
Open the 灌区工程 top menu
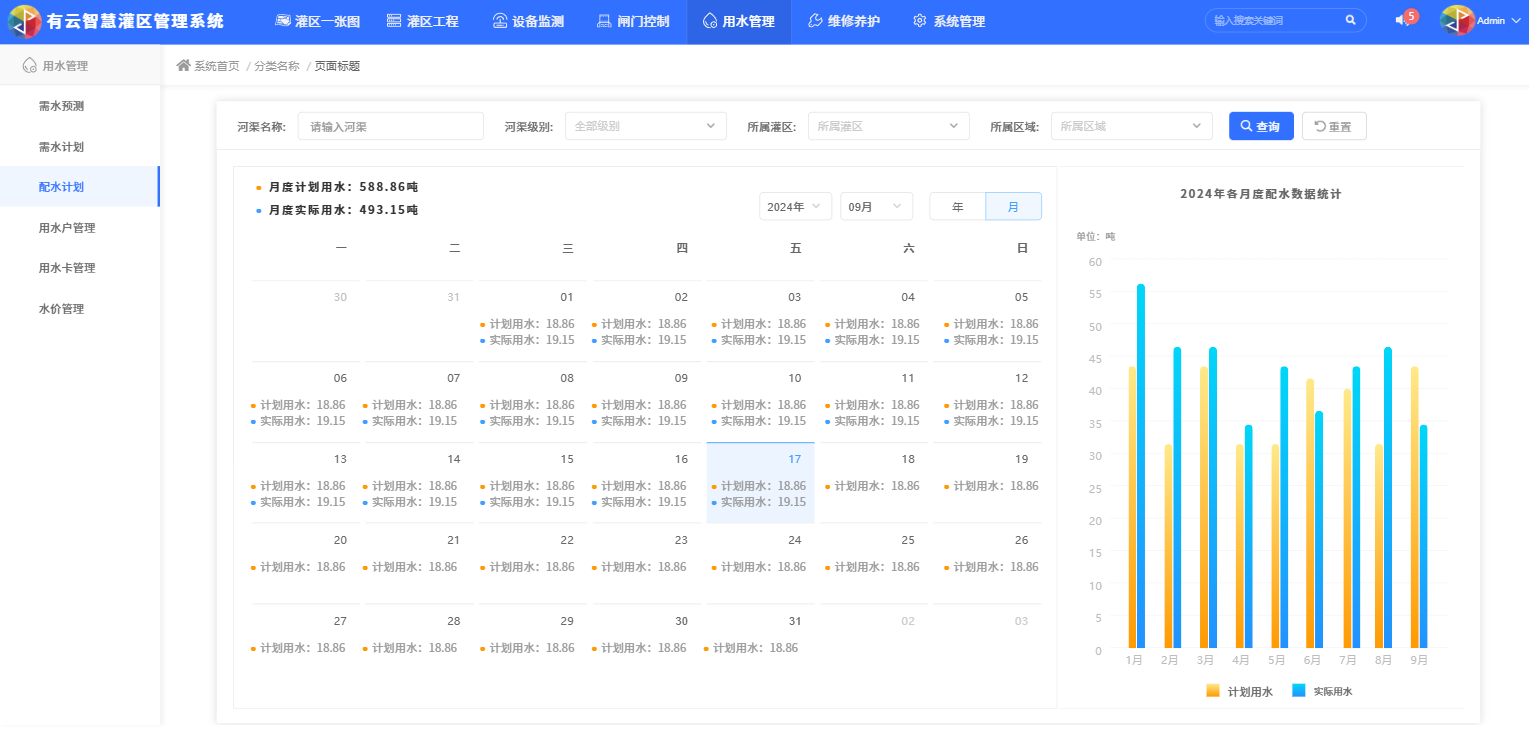422,21
